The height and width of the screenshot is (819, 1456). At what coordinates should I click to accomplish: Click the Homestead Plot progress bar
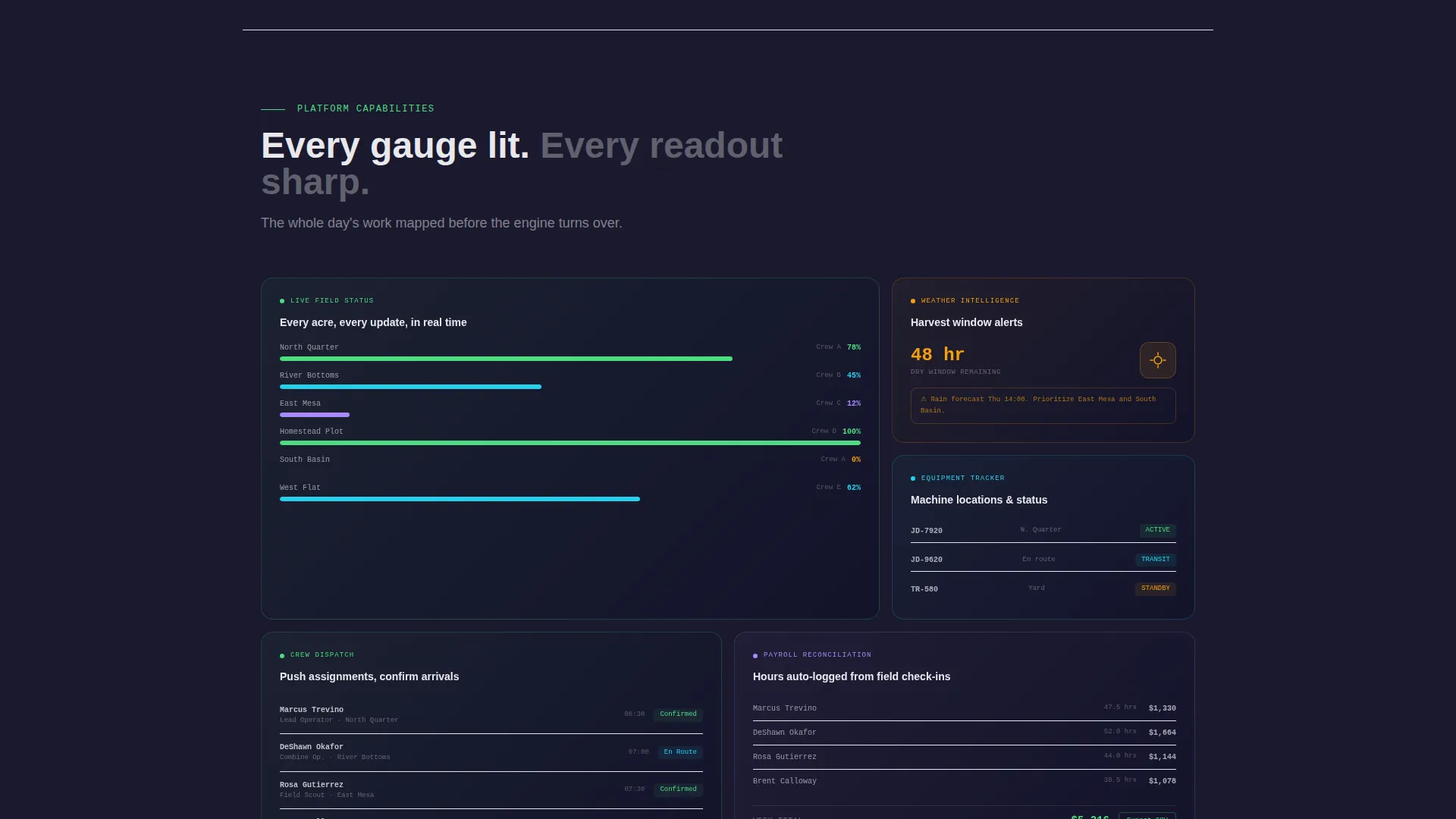point(570,443)
